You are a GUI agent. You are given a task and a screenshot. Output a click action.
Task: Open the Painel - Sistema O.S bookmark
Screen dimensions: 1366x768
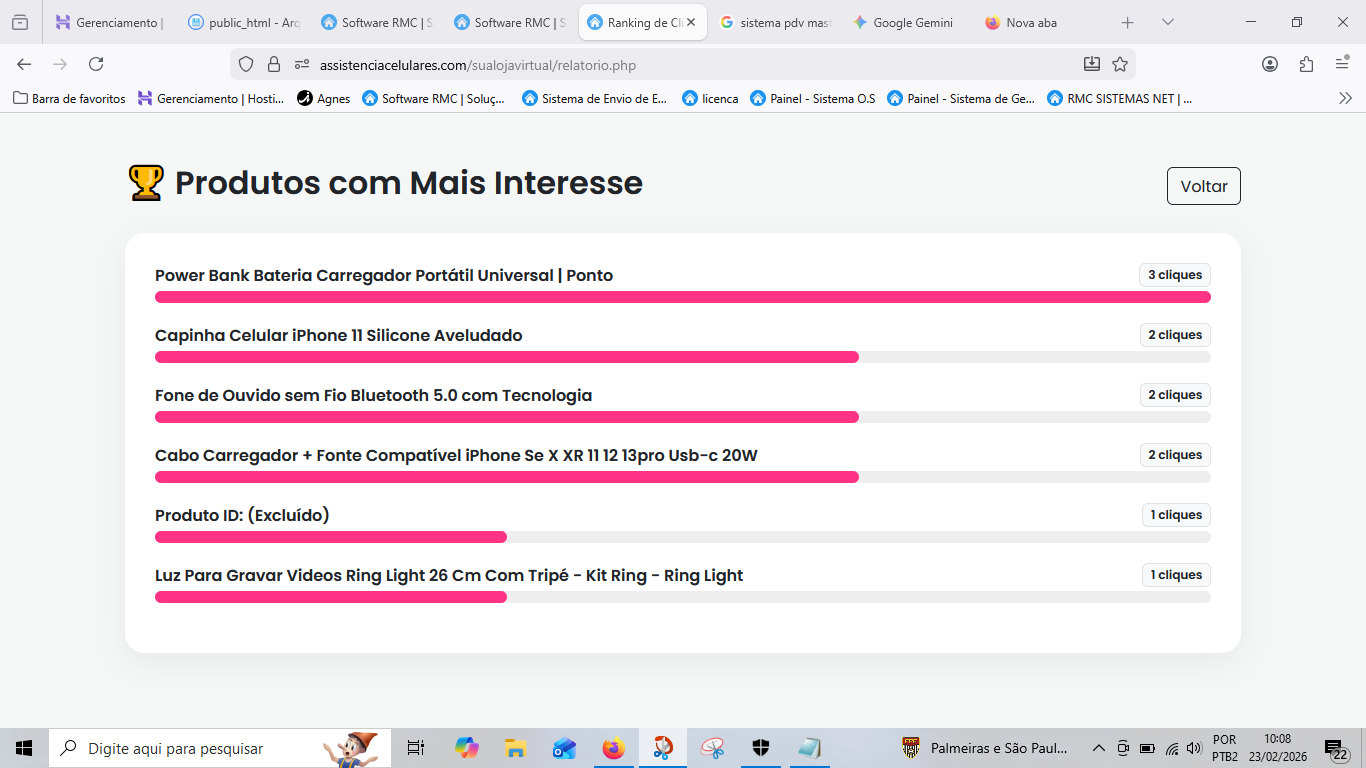pyautogui.click(x=814, y=98)
